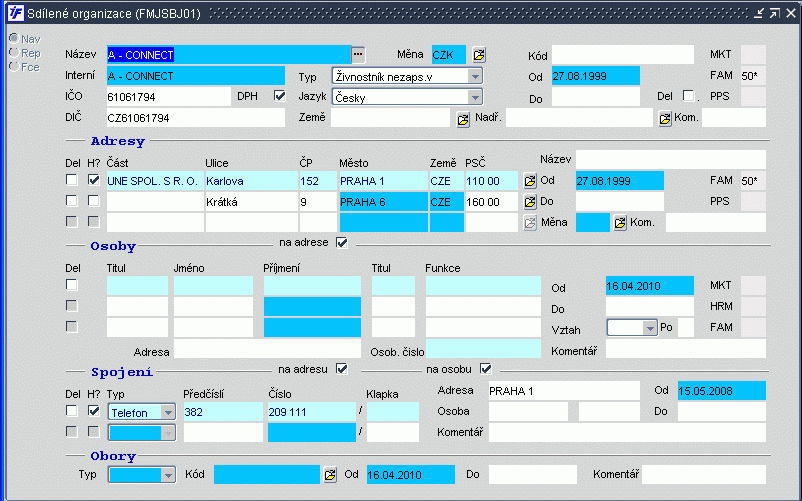Click the Nadř. lookup icon
Viewport: 802px width, 501px height.
(x=665, y=119)
